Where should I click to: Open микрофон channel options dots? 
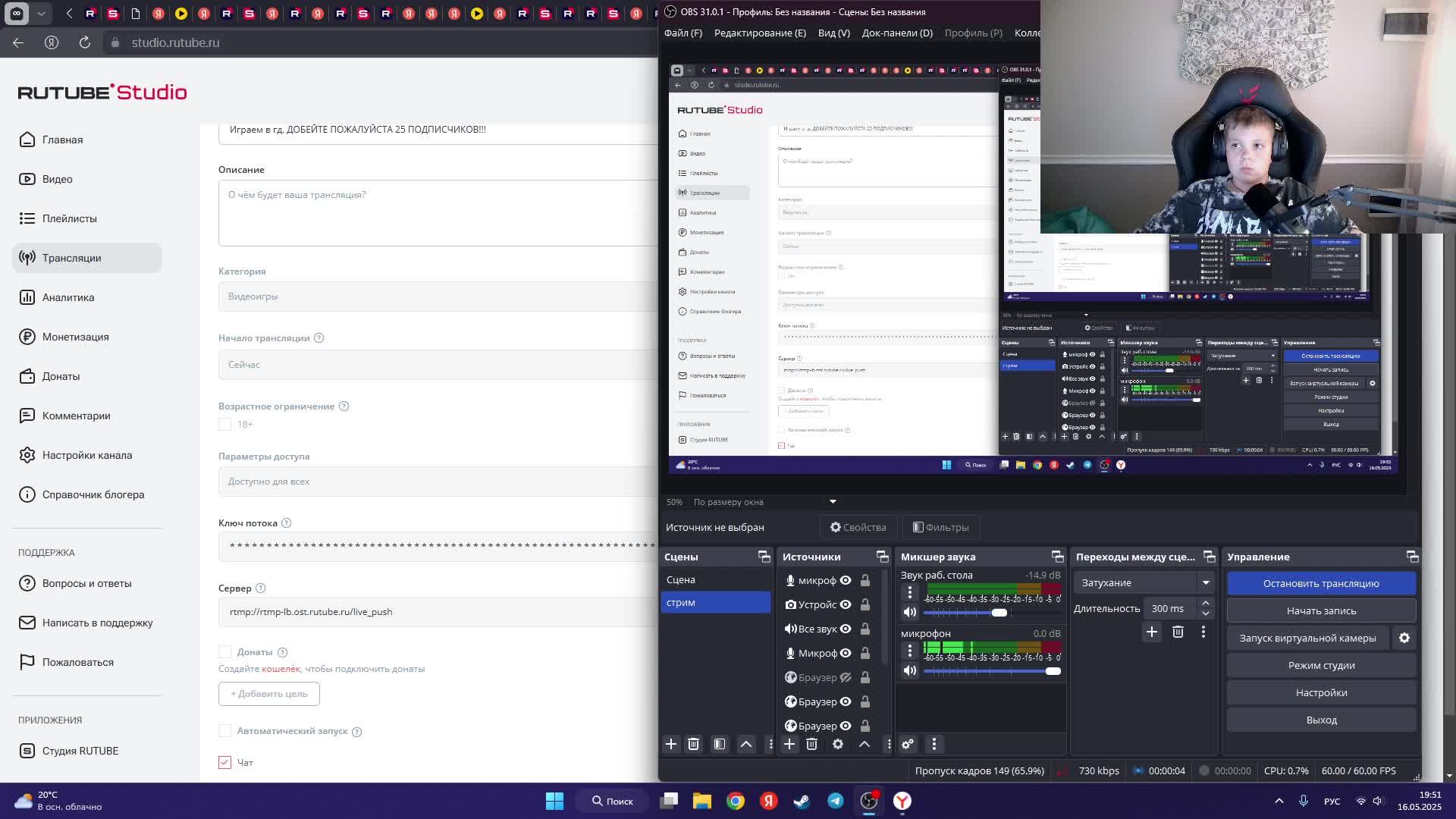[910, 651]
